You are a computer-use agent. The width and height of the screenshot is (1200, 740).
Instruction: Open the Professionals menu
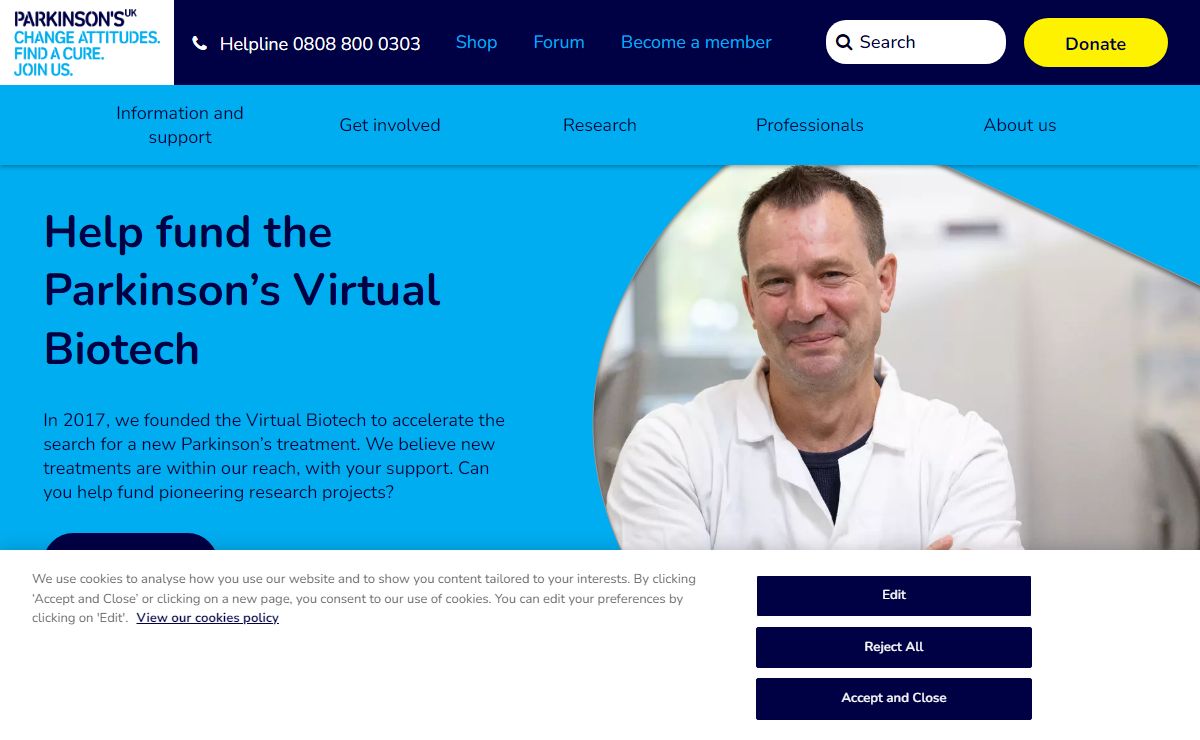810,125
